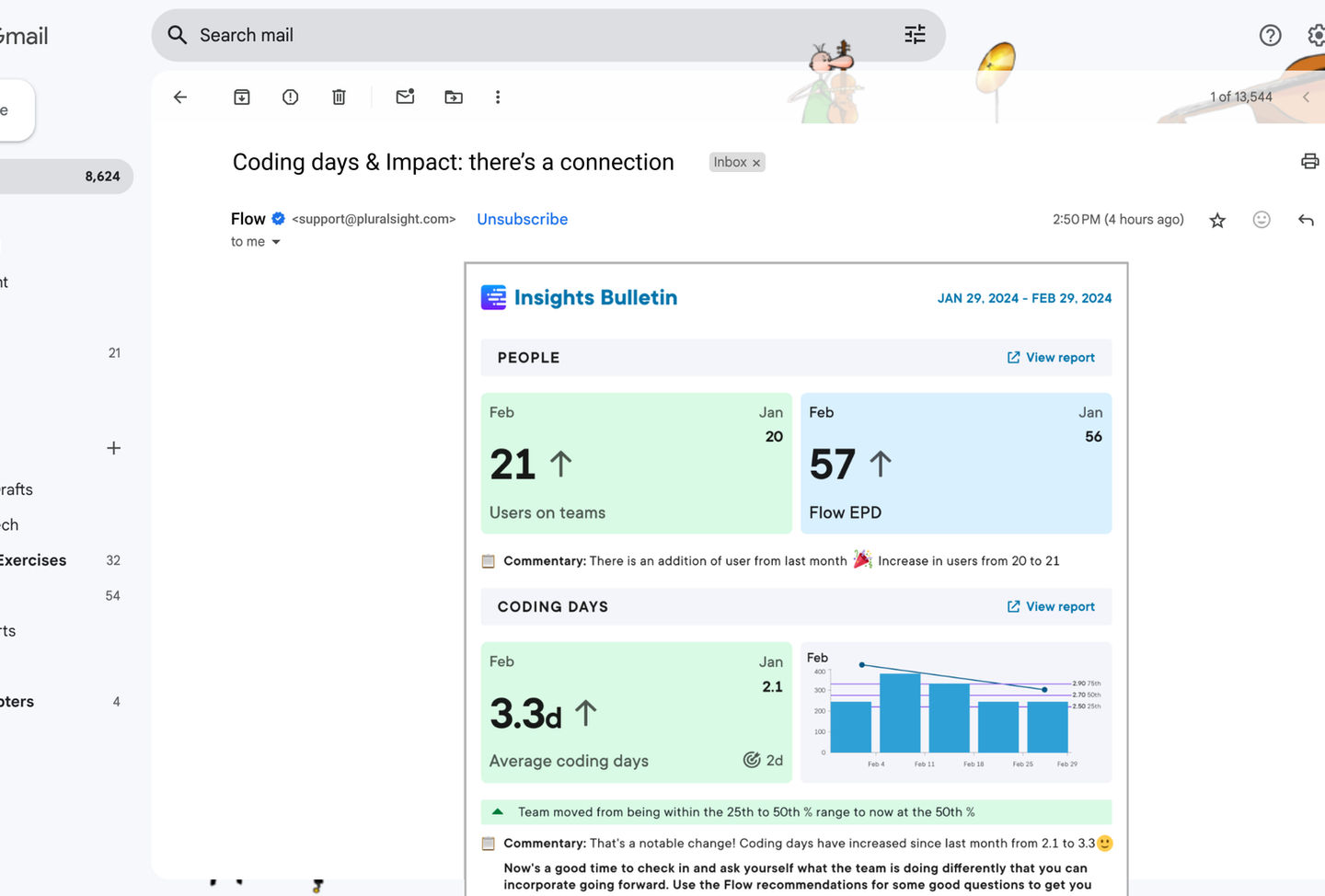Screen dimensions: 1325x896
Task: Click the Insights Bulletin heading
Action: pyautogui.click(x=595, y=297)
